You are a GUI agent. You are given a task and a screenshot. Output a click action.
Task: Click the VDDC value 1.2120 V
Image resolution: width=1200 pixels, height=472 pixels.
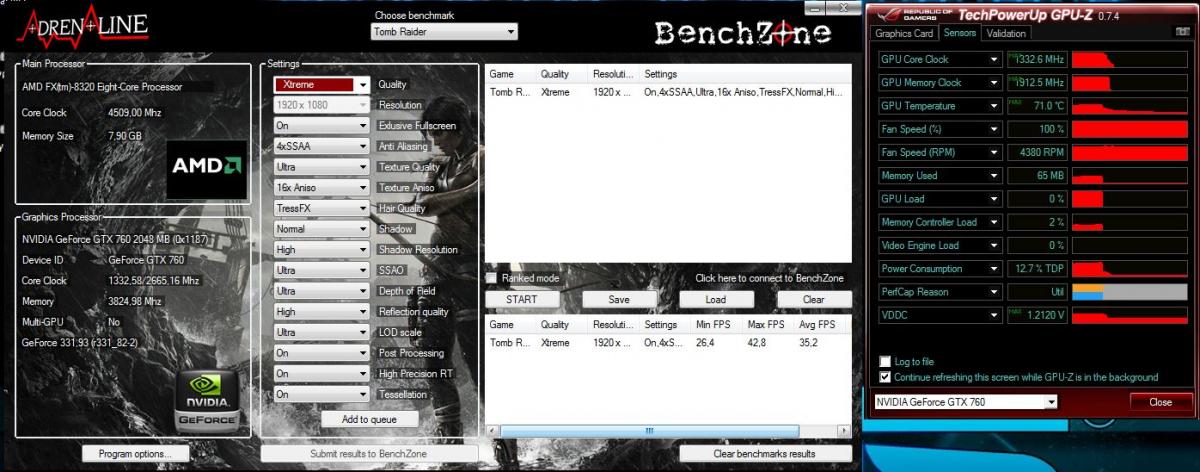pos(1036,315)
